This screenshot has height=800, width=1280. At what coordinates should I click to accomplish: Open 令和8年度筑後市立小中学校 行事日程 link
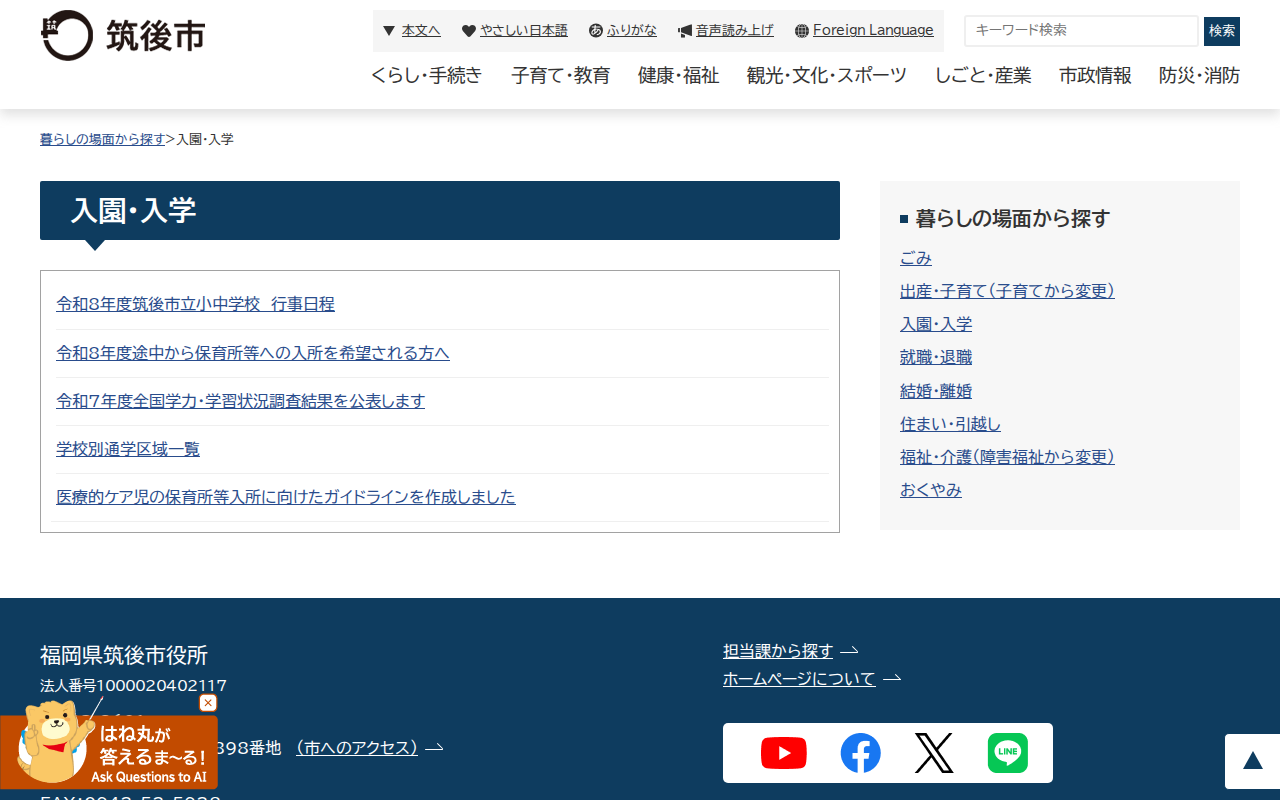pos(195,304)
